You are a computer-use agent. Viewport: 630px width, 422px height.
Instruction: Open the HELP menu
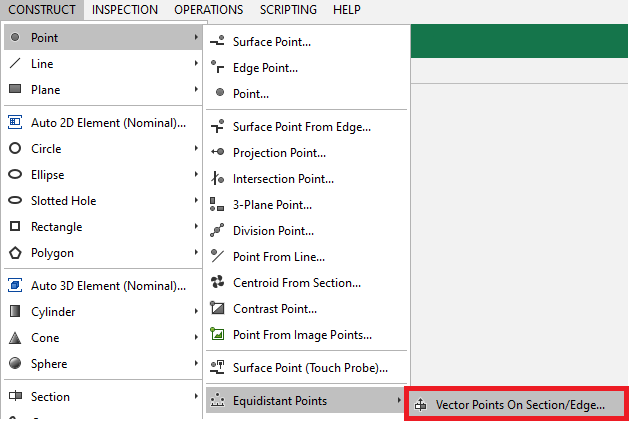(x=347, y=10)
